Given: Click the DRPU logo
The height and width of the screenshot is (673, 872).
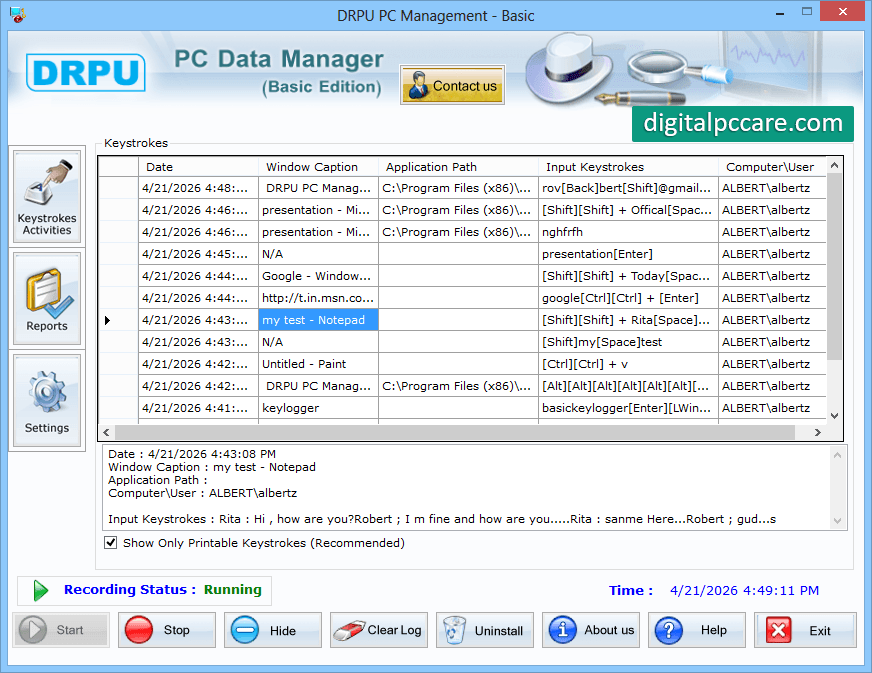Looking at the screenshot, I should pyautogui.click(x=86, y=72).
